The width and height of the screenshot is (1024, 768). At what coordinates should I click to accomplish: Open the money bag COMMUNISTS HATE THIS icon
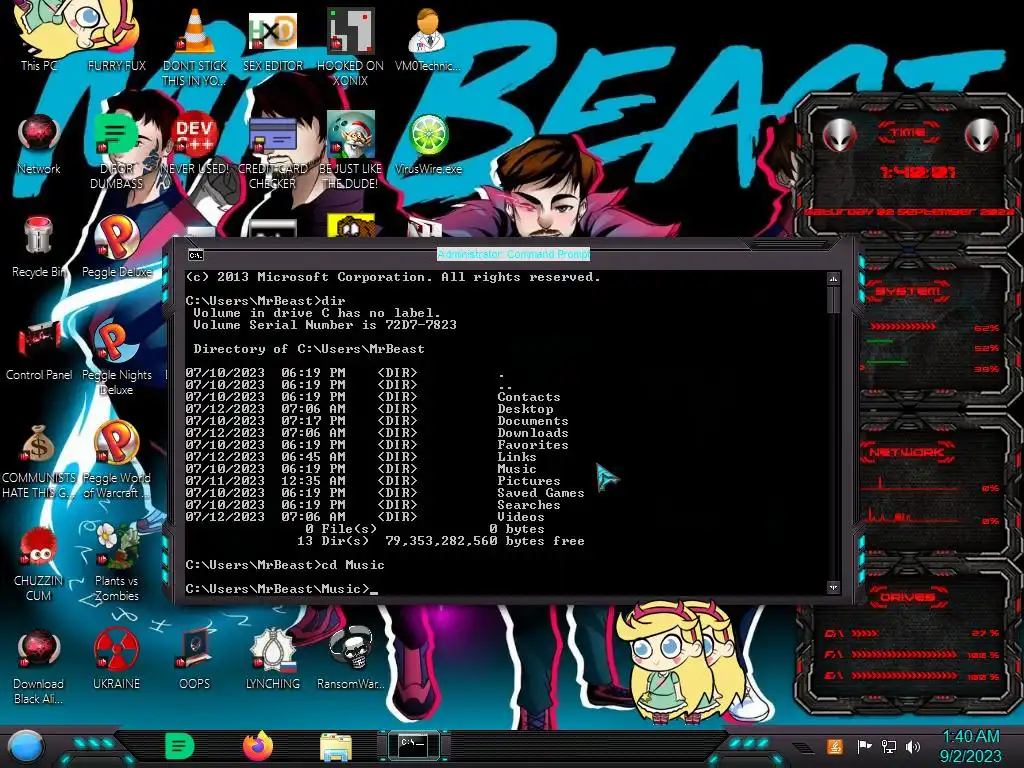(x=39, y=461)
